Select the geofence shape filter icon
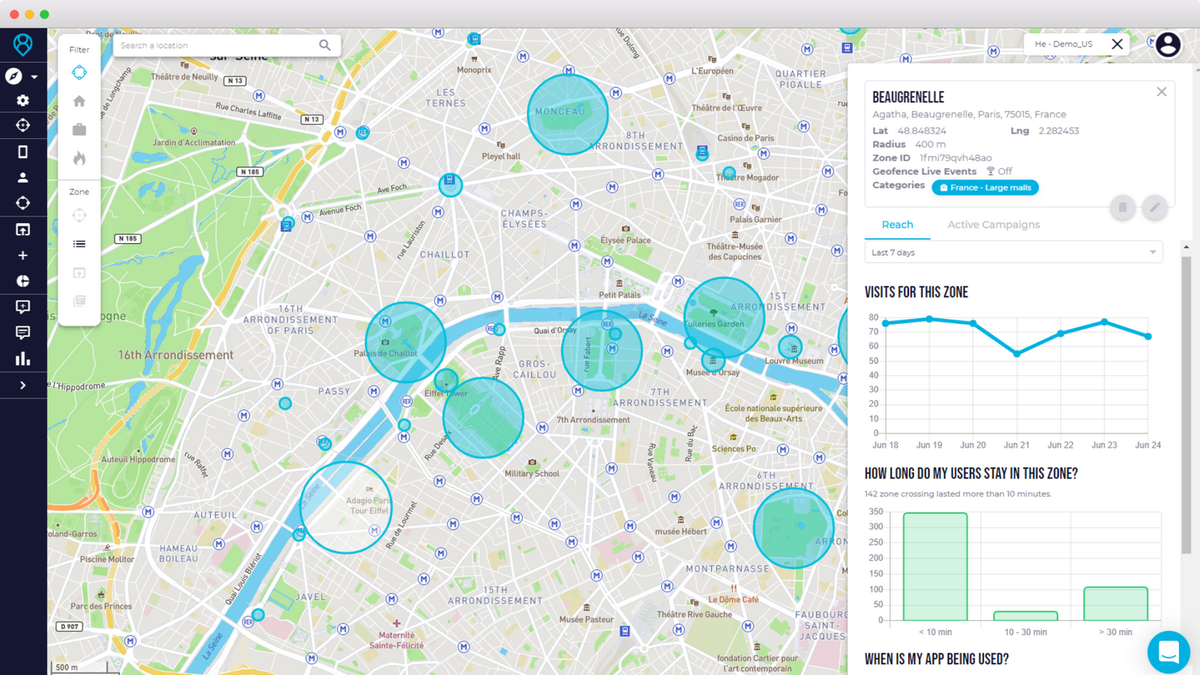 pos(79,72)
